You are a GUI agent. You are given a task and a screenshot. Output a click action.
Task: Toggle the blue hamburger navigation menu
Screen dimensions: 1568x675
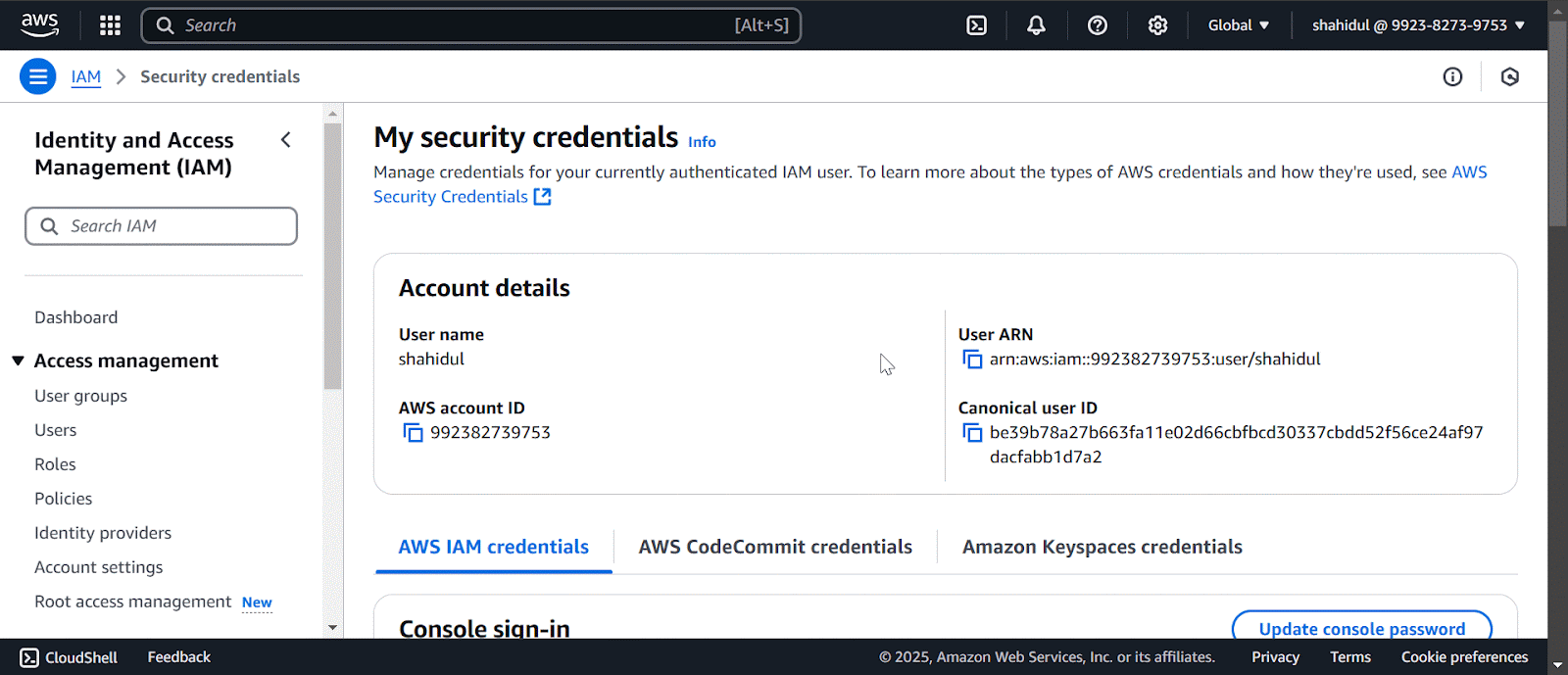(38, 76)
